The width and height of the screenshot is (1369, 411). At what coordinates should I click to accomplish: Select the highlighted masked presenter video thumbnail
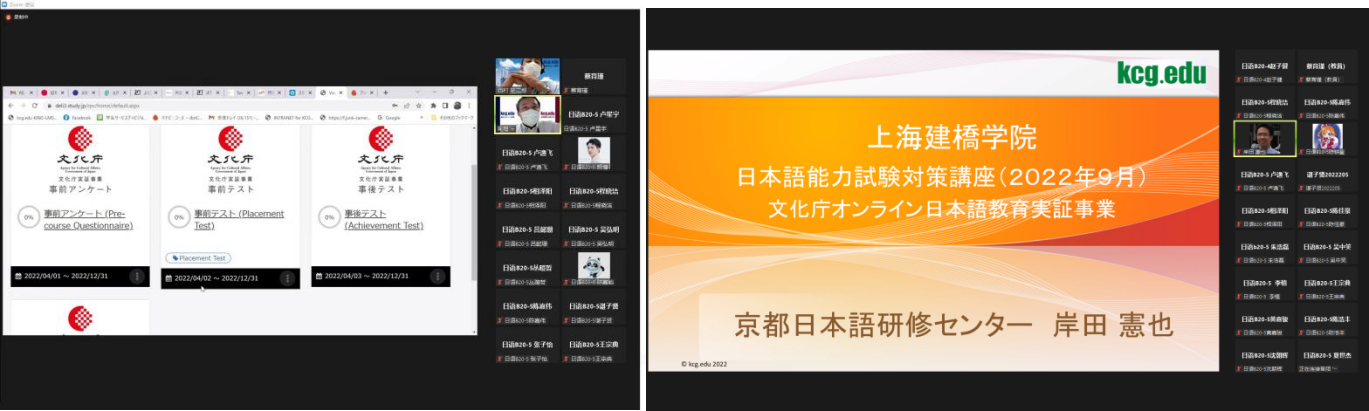[527, 113]
